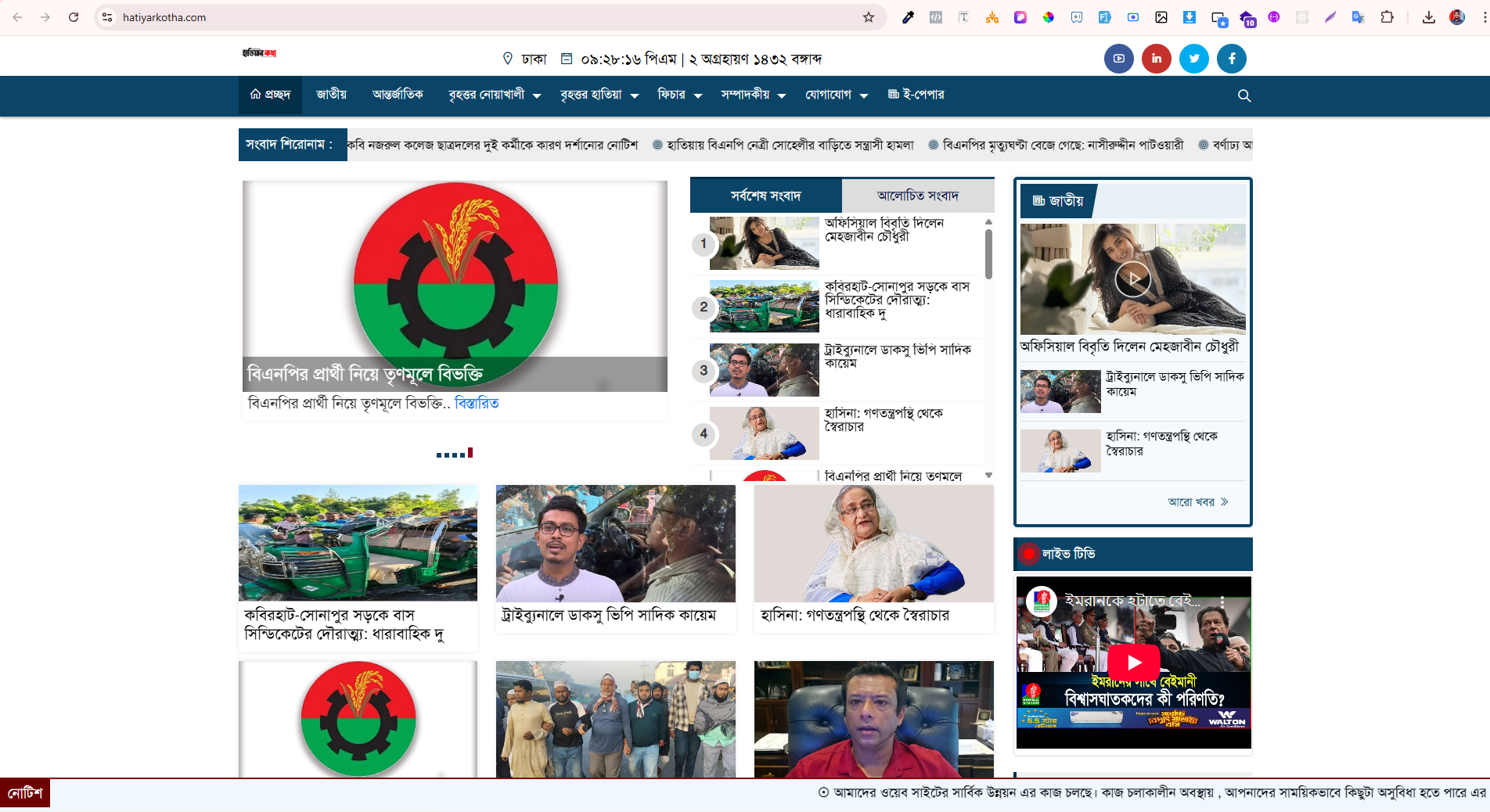Open আরো খবর in the জাতীয় panel

pyautogui.click(x=1196, y=501)
